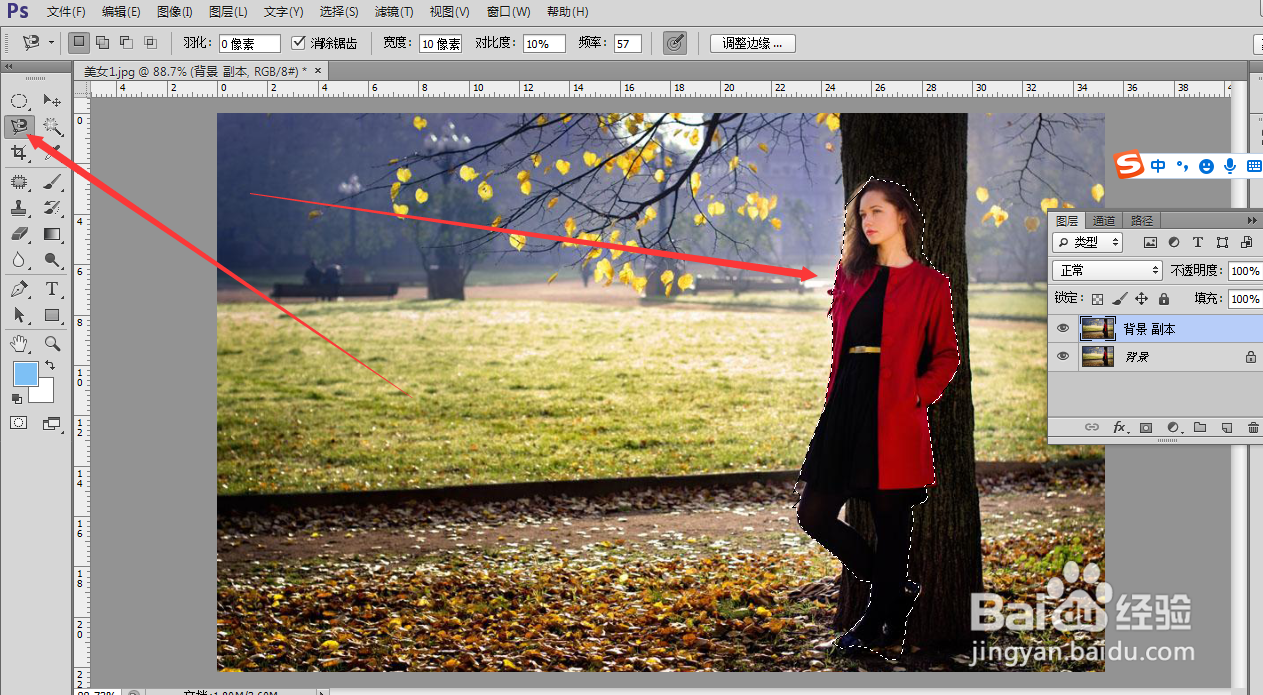Select the Pen tool
Image resolution: width=1263 pixels, height=695 pixels.
pyautogui.click(x=19, y=289)
